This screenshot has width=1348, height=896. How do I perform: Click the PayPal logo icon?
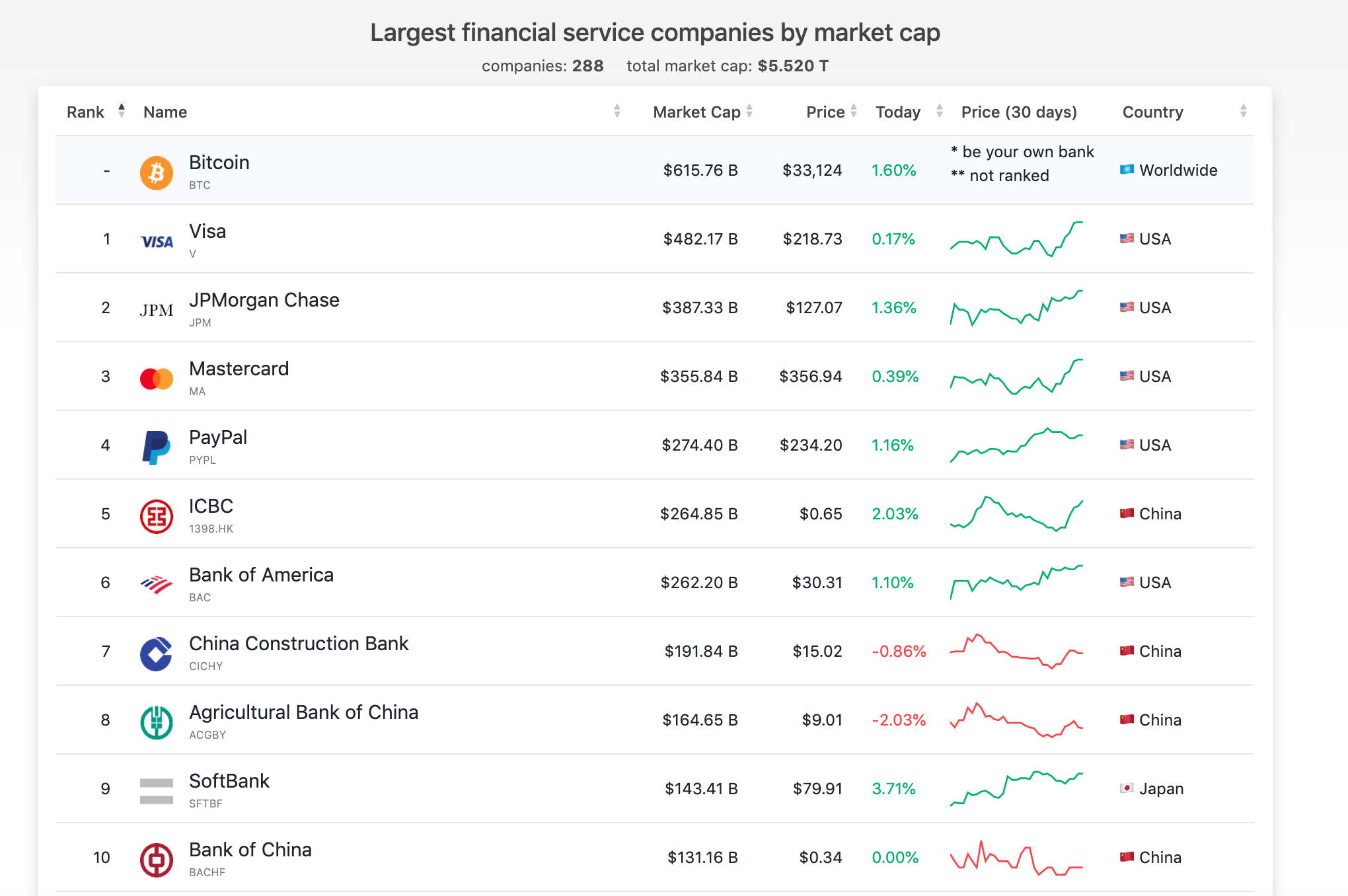[x=157, y=447]
